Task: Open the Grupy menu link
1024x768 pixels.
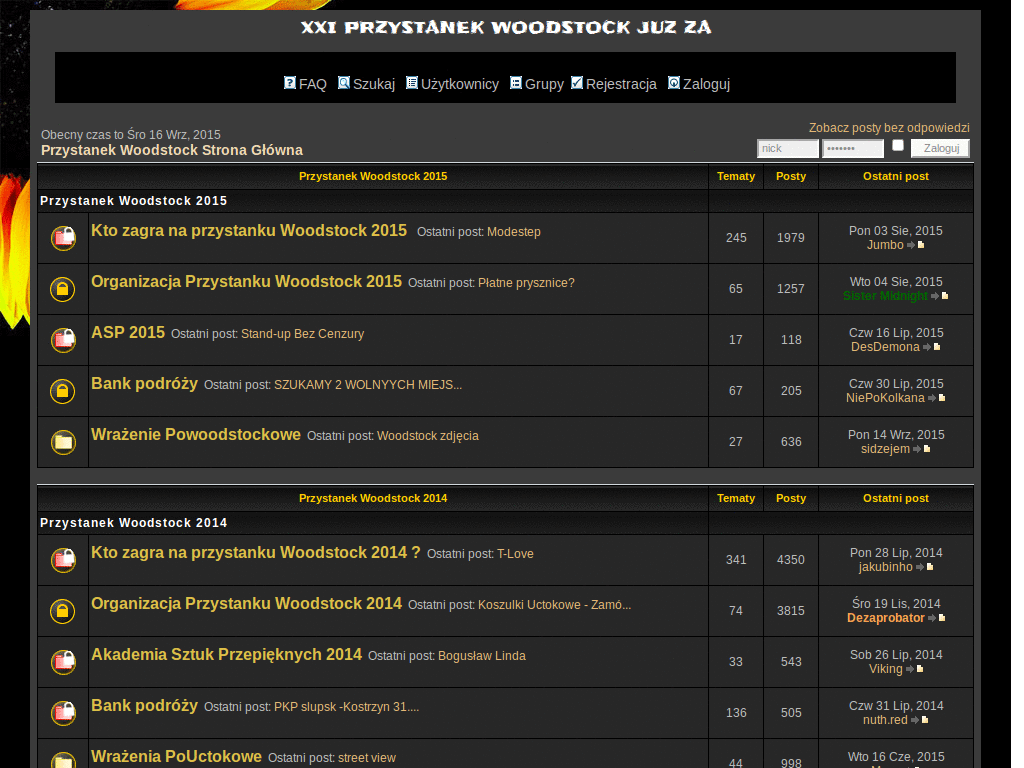Action: click(x=544, y=84)
